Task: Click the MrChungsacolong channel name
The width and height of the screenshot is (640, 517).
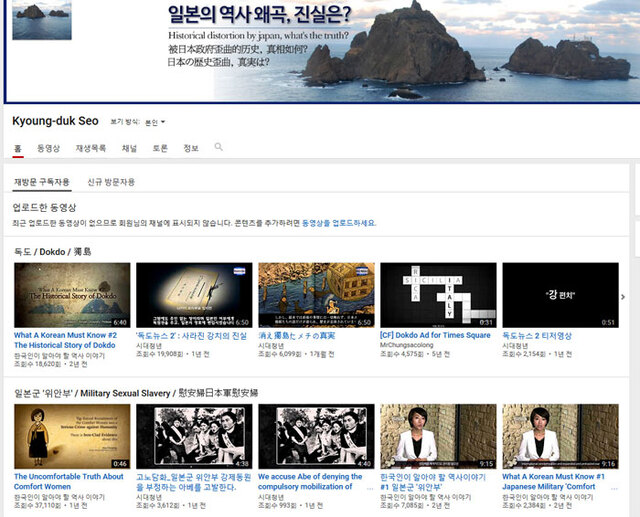Action: (407, 345)
